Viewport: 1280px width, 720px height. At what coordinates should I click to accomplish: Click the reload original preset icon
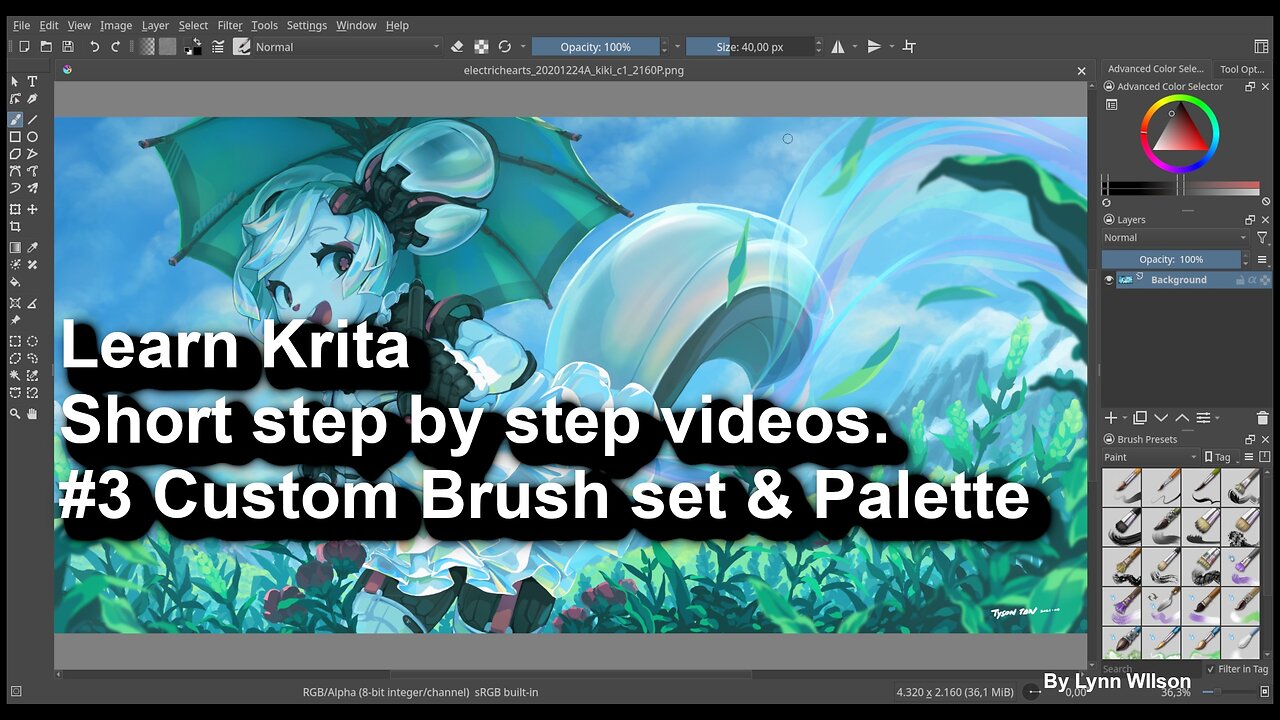tap(505, 46)
